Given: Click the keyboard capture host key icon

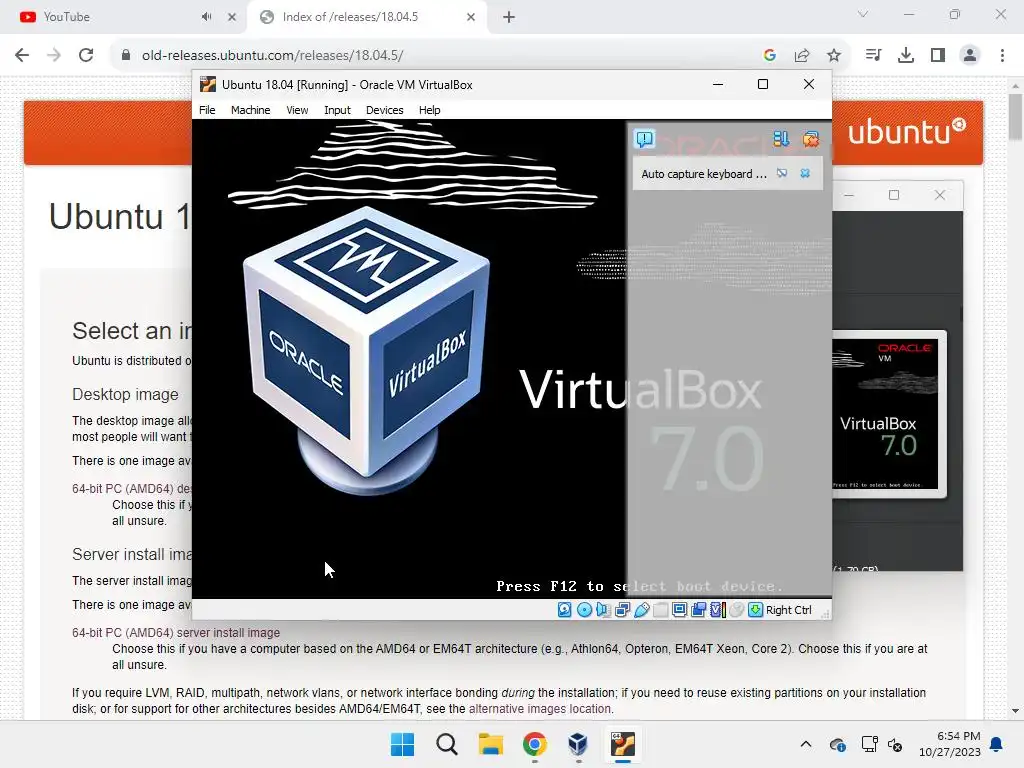Looking at the screenshot, I should [x=756, y=609].
